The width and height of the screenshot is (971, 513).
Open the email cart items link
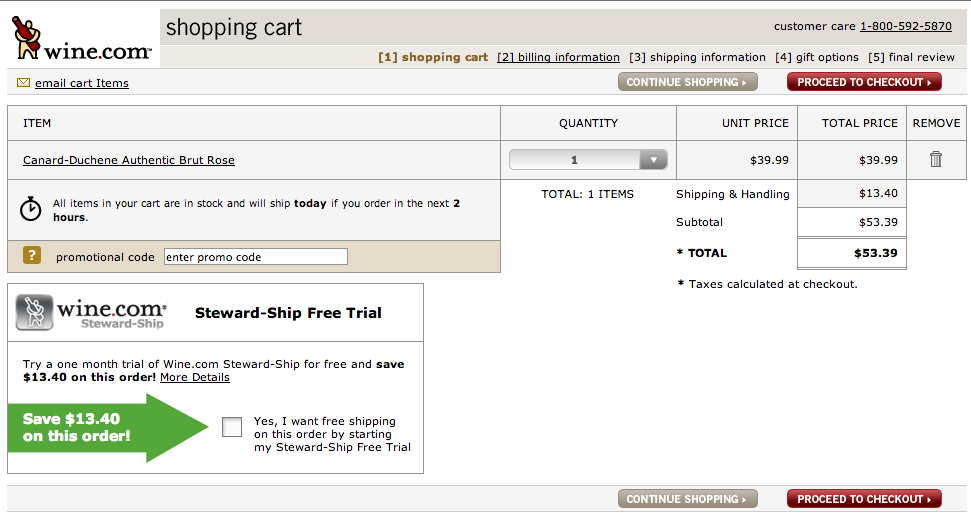pyautogui.click(x=82, y=83)
